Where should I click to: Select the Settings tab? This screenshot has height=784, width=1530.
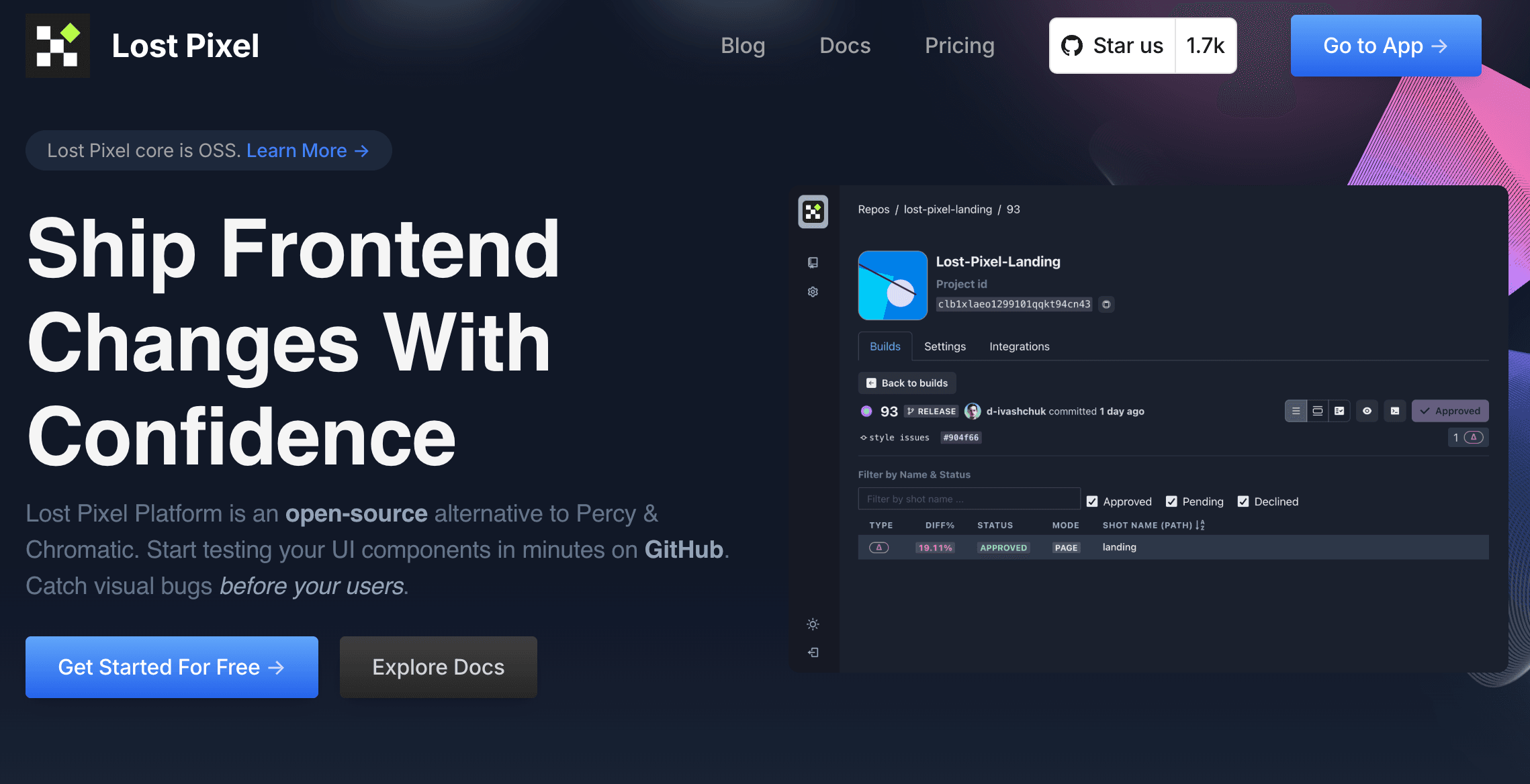944,346
